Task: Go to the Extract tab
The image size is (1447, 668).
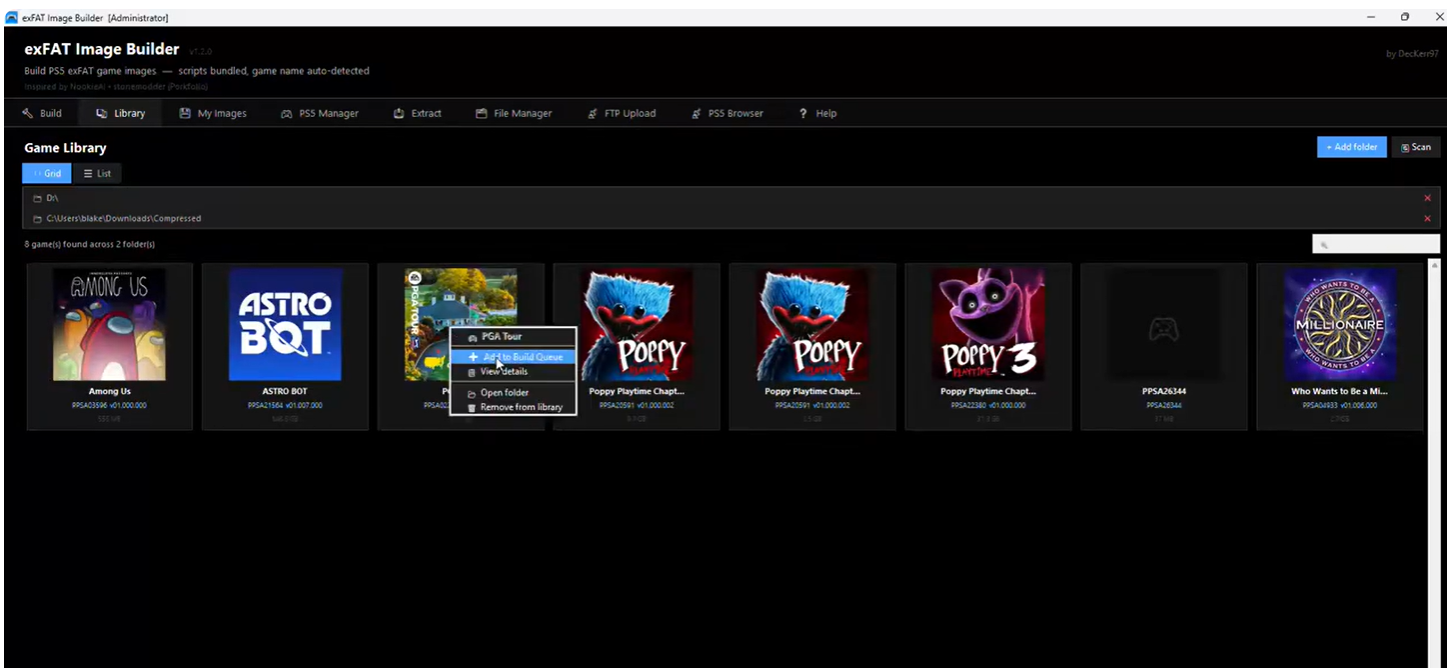Action: [417, 113]
